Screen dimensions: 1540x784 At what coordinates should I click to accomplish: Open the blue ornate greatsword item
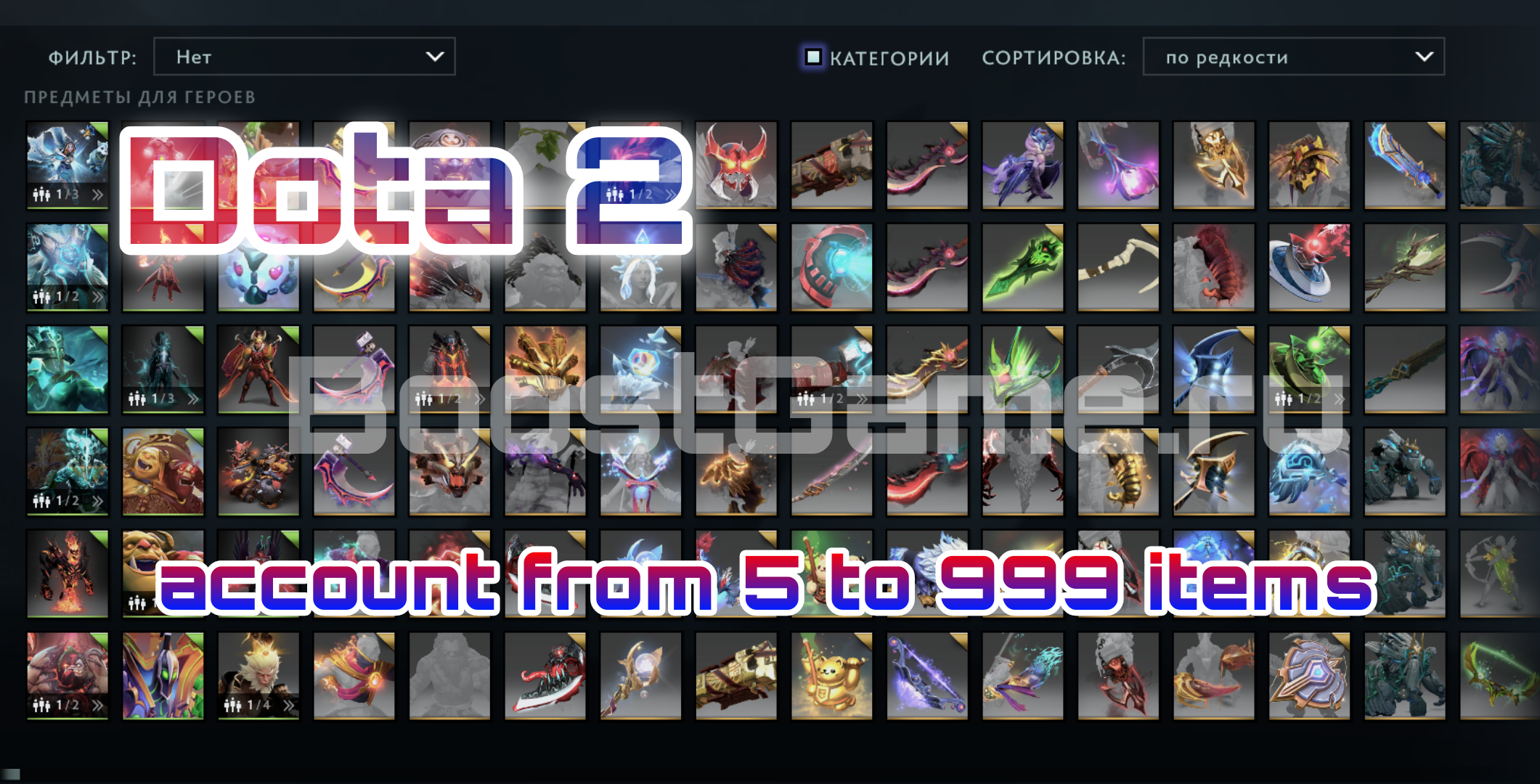point(1406,166)
